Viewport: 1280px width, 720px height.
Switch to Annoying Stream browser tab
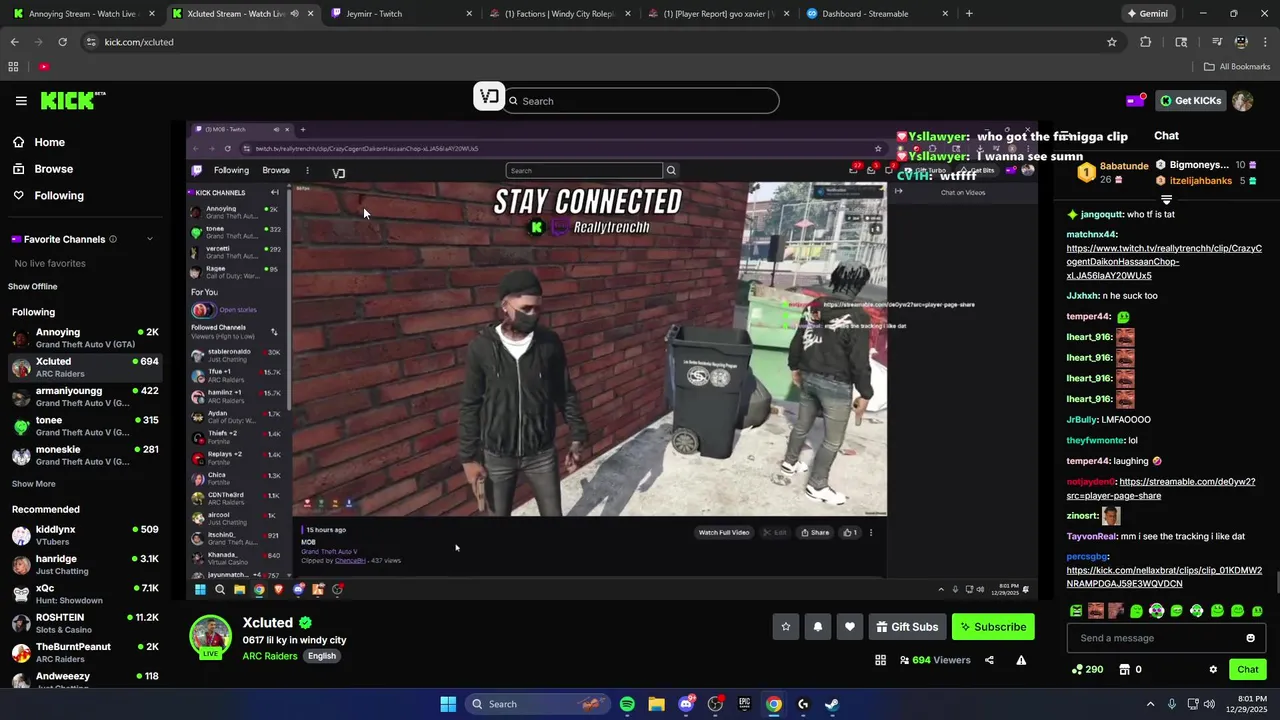tap(83, 14)
